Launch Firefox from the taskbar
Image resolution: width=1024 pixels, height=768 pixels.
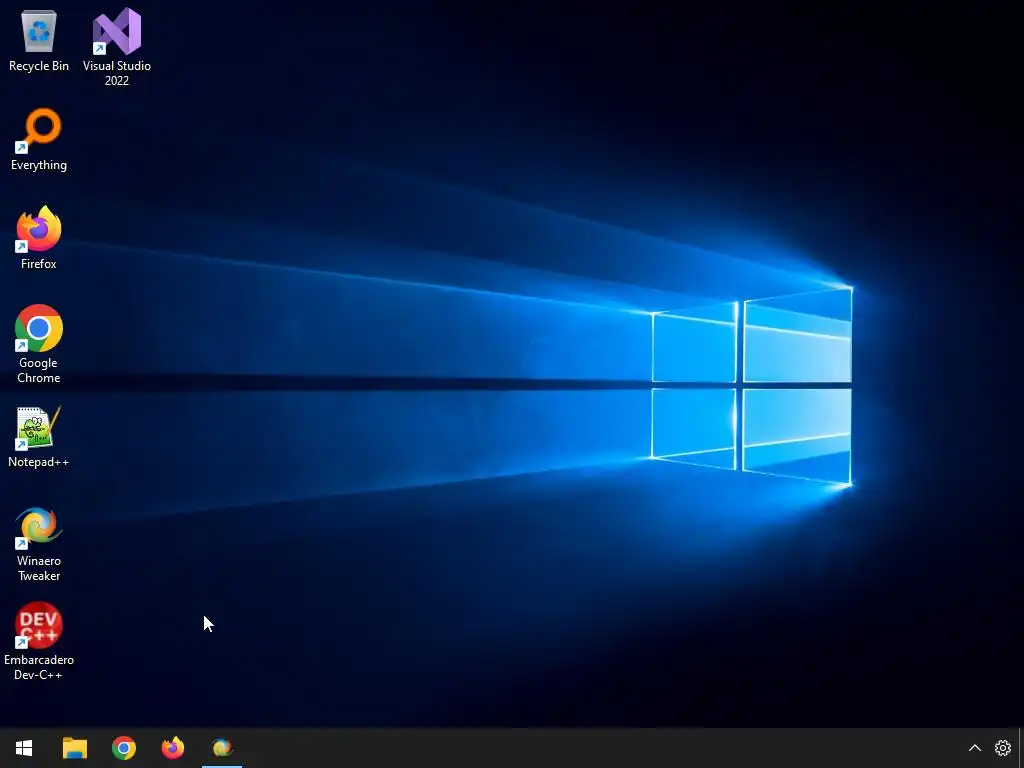[x=172, y=748]
